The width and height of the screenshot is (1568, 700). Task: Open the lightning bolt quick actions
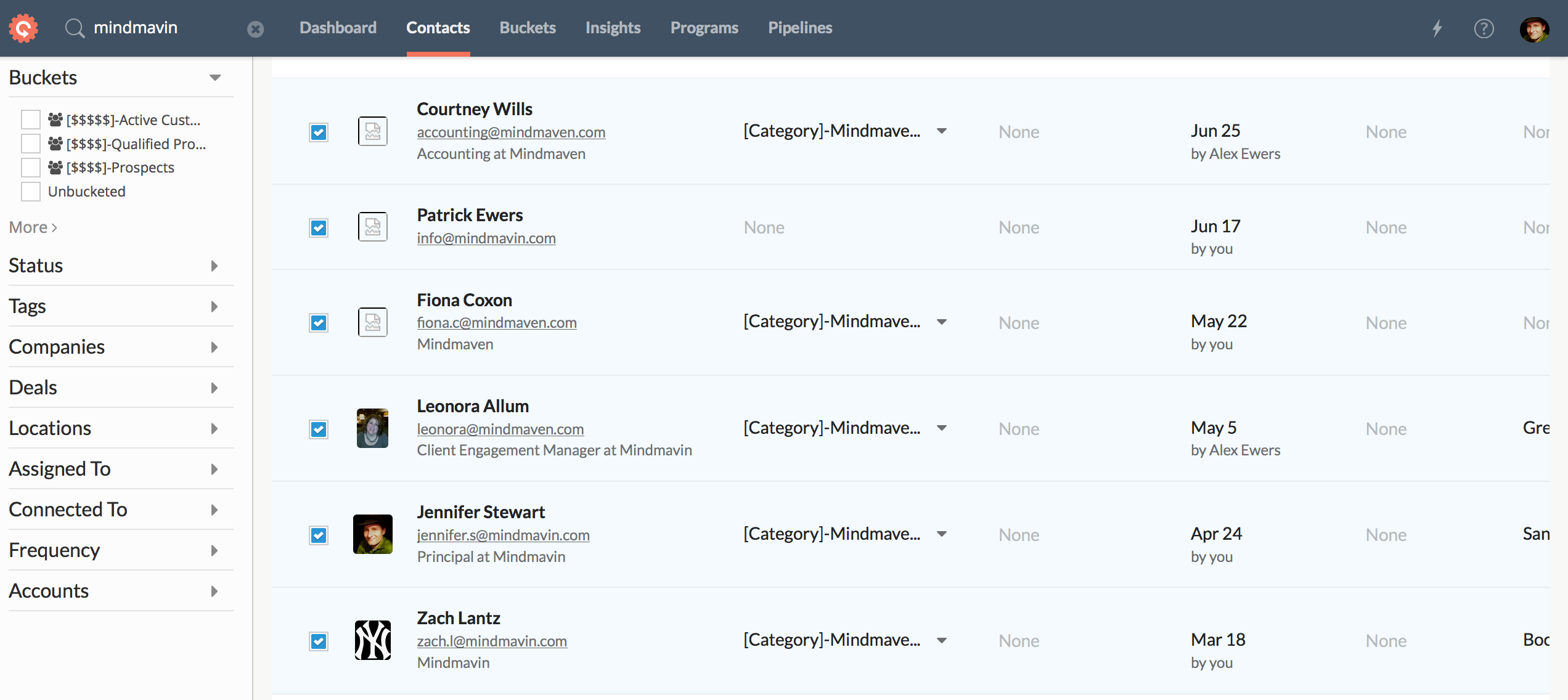pyautogui.click(x=1437, y=28)
